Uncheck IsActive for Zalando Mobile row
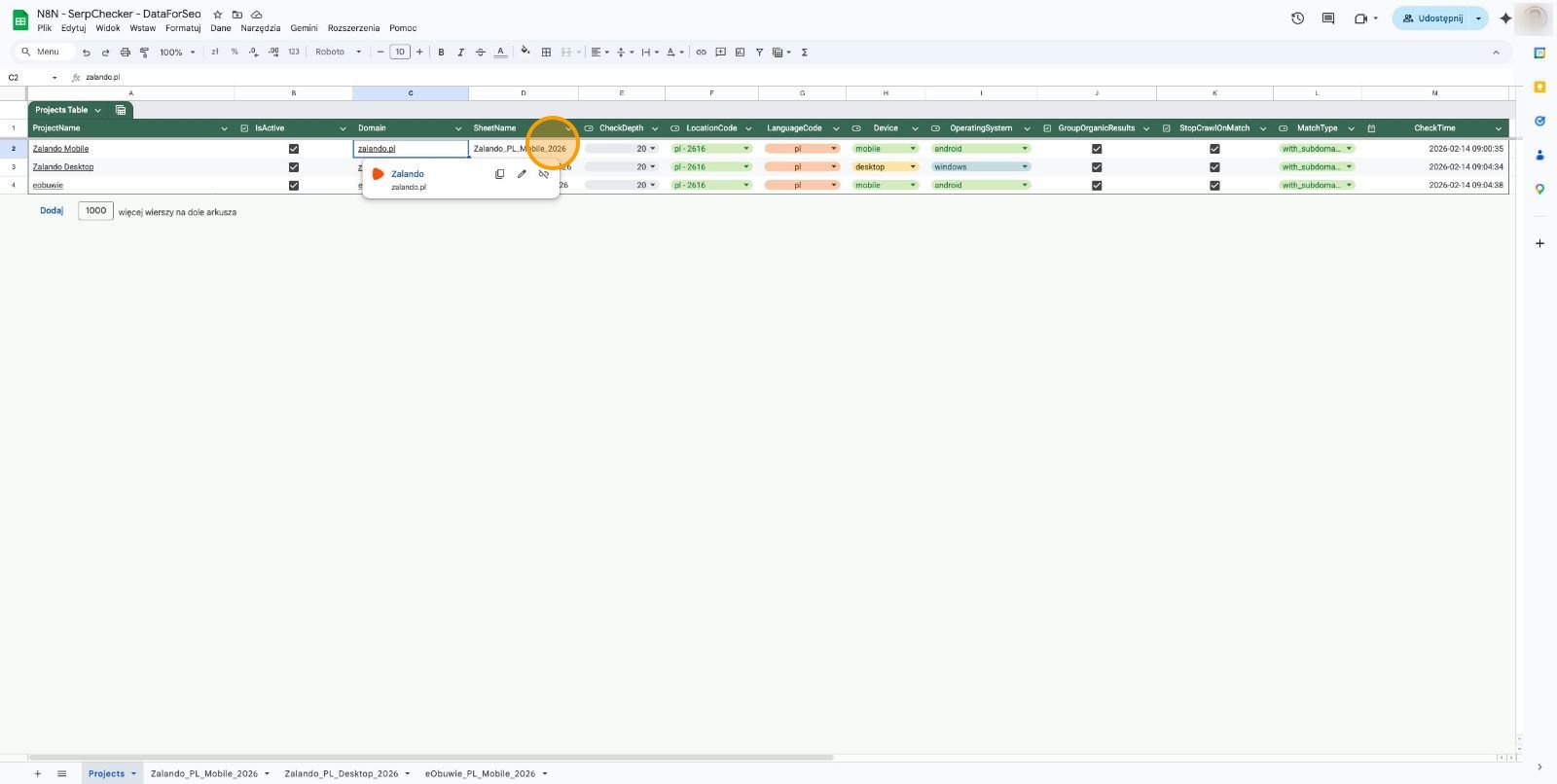The width and height of the screenshot is (1557, 784). [294, 149]
